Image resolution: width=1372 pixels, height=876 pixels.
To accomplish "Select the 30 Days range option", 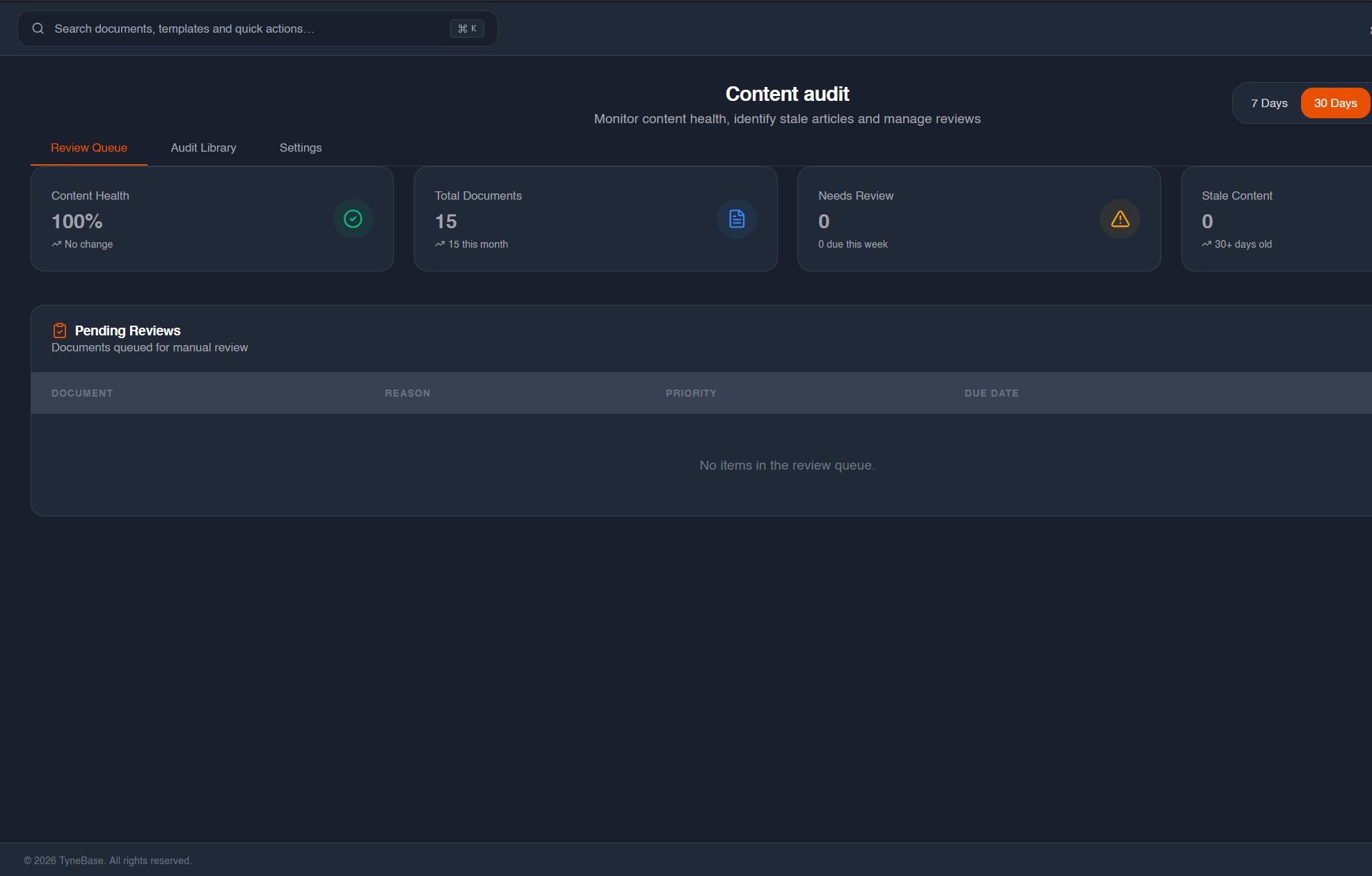I will coord(1334,103).
